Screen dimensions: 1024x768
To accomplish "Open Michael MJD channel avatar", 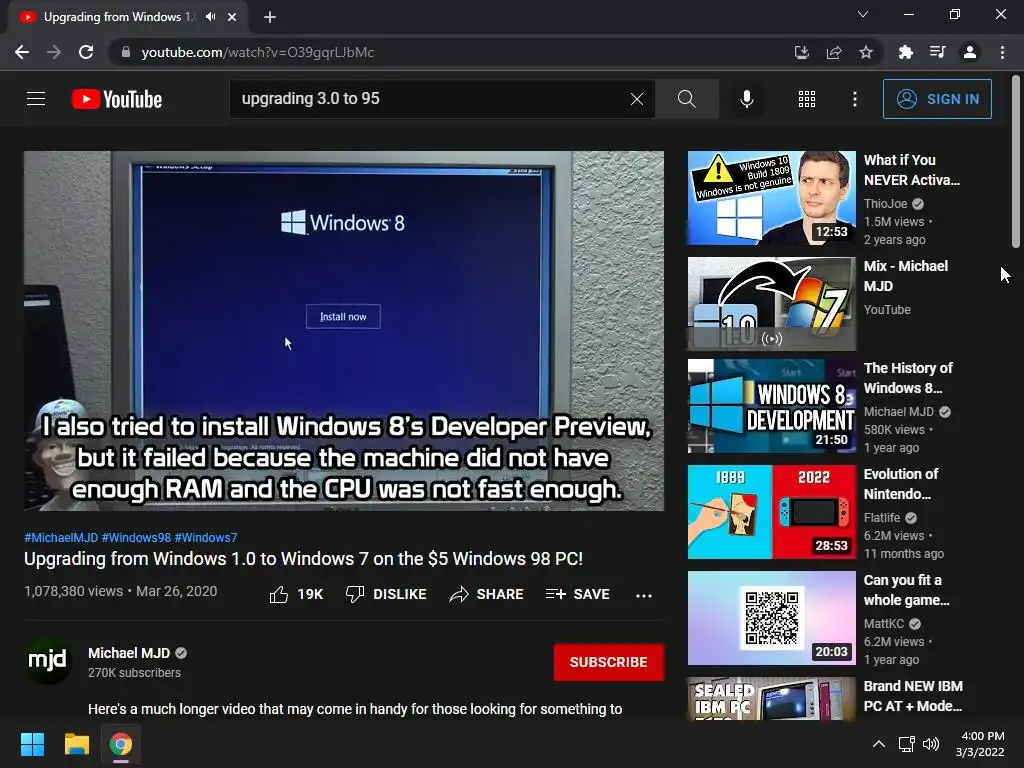I will (x=47, y=660).
